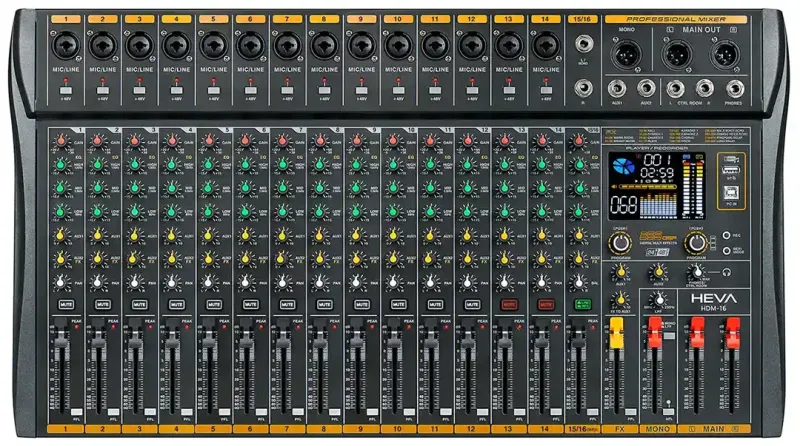
Task: Click the channel 14 MIC/LINE combo jack
Action: pyautogui.click(x=545, y=45)
